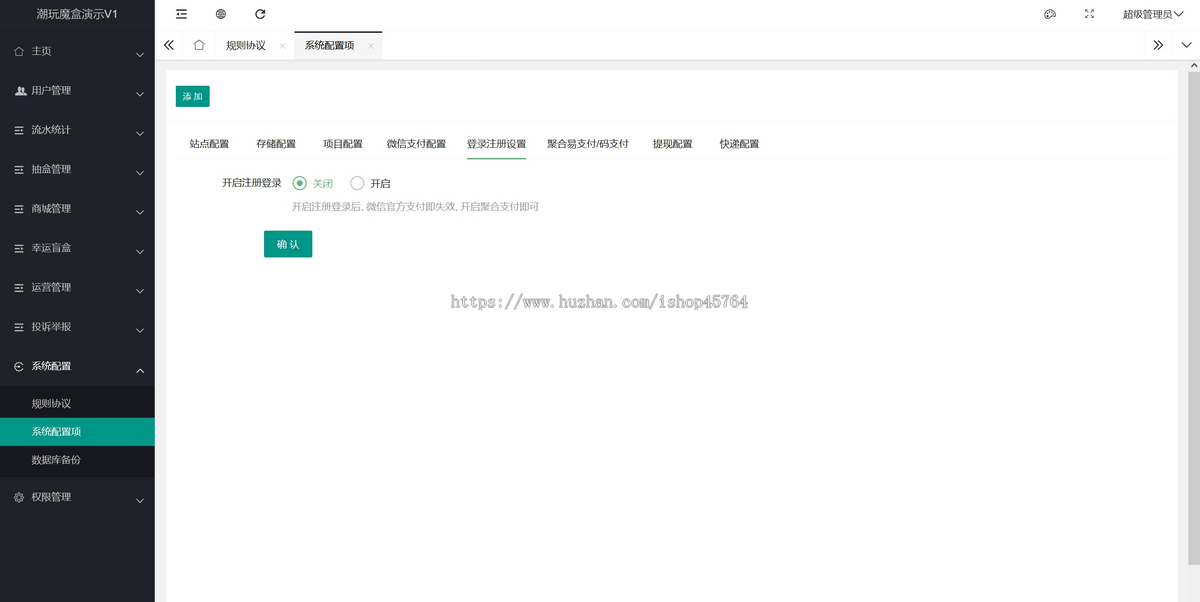Open tab options dropdown arrow
The image size is (1200, 602).
click(x=1187, y=45)
